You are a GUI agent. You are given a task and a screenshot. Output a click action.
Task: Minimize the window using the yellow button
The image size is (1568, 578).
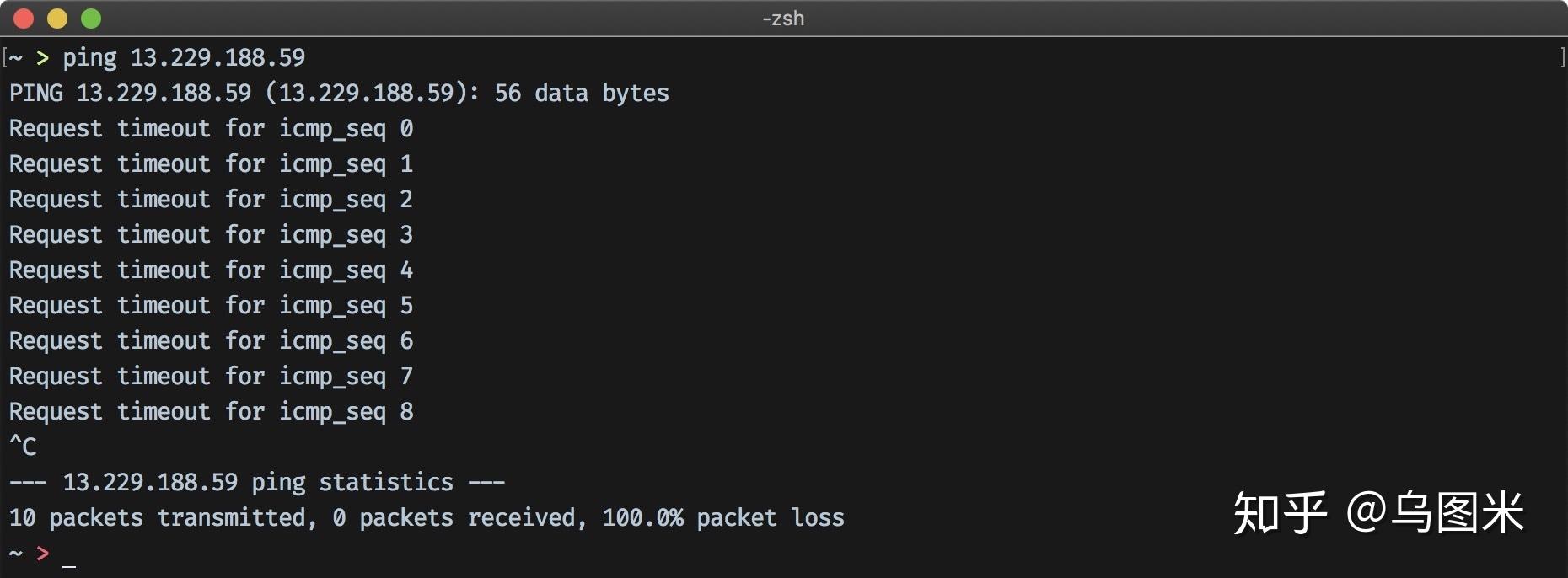click(57, 18)
